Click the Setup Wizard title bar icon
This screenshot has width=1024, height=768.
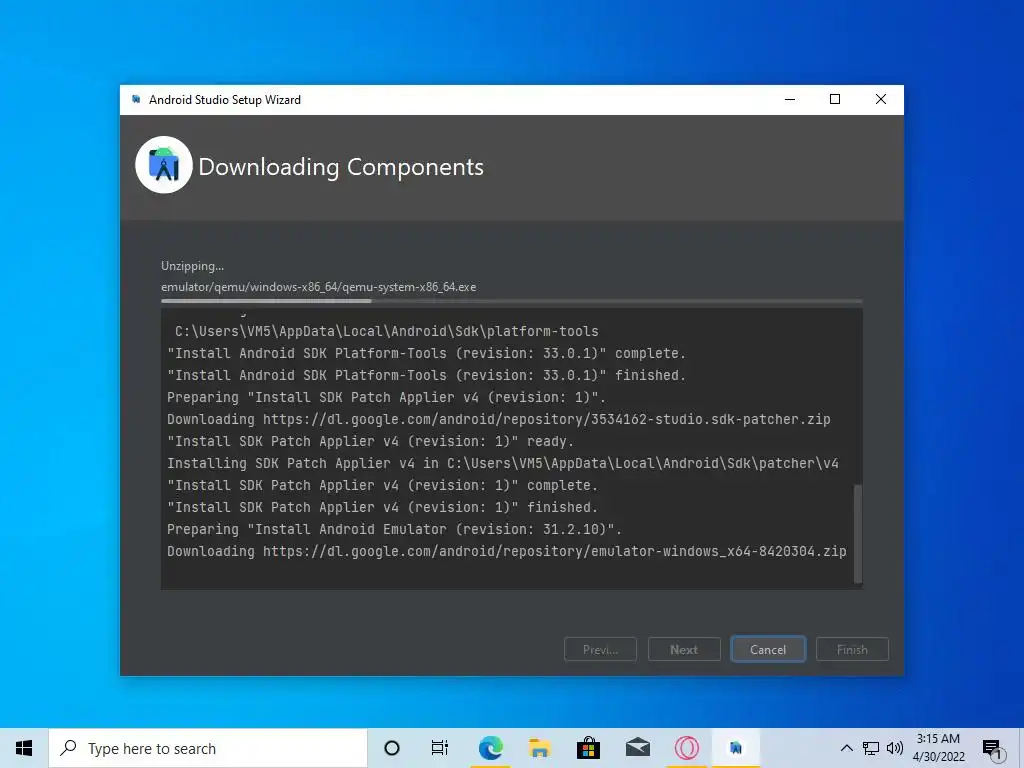coord(136,99)
